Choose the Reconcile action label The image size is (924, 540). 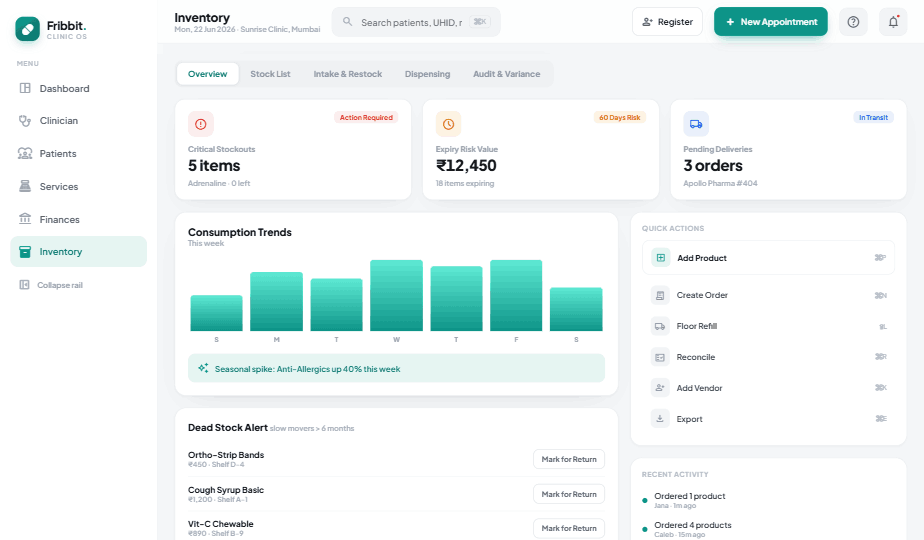(695, 357)
